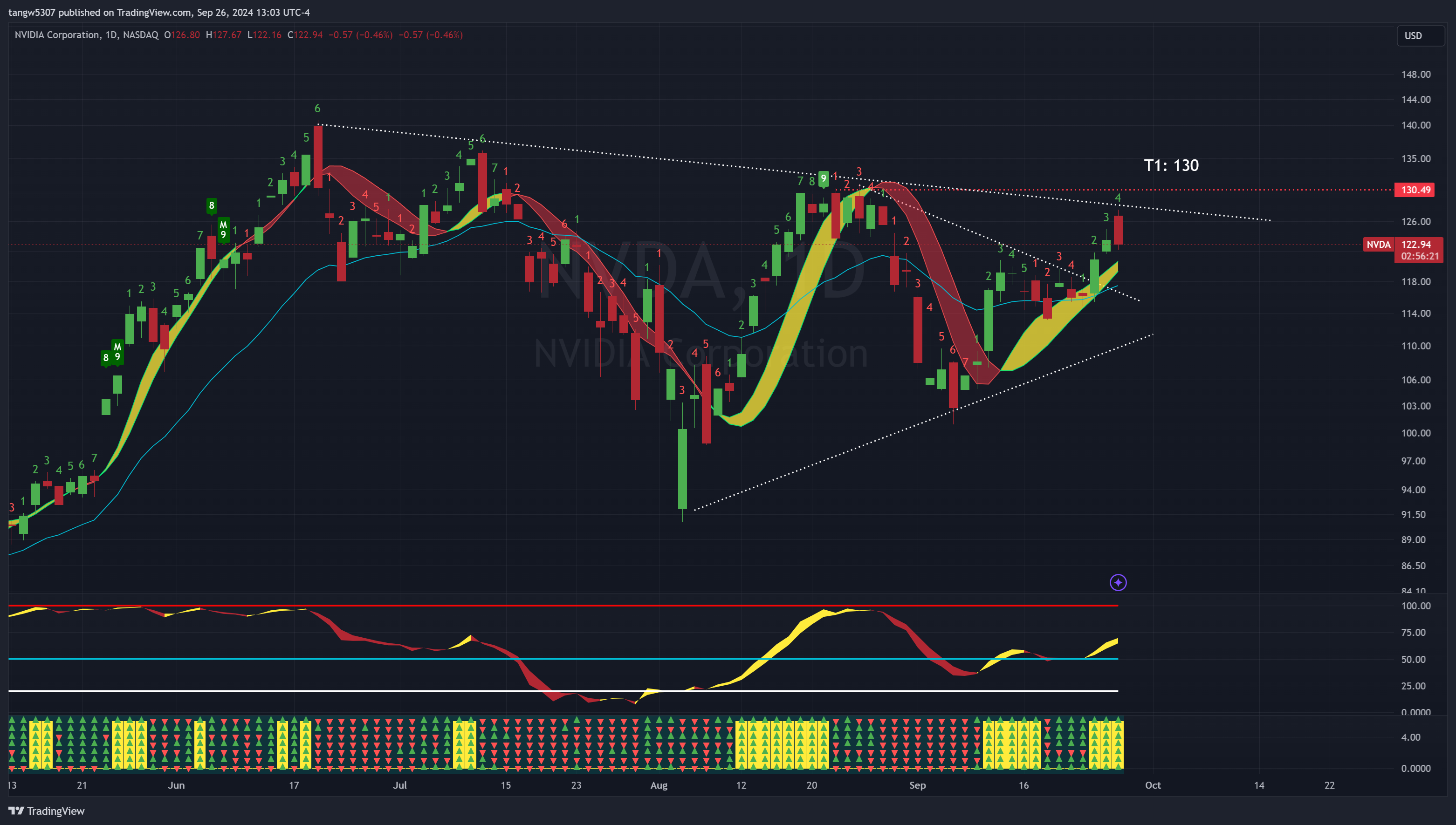Click the purple sparkle AI assistant icon
The image size is (1456, 825).
tap(1119, 582)
